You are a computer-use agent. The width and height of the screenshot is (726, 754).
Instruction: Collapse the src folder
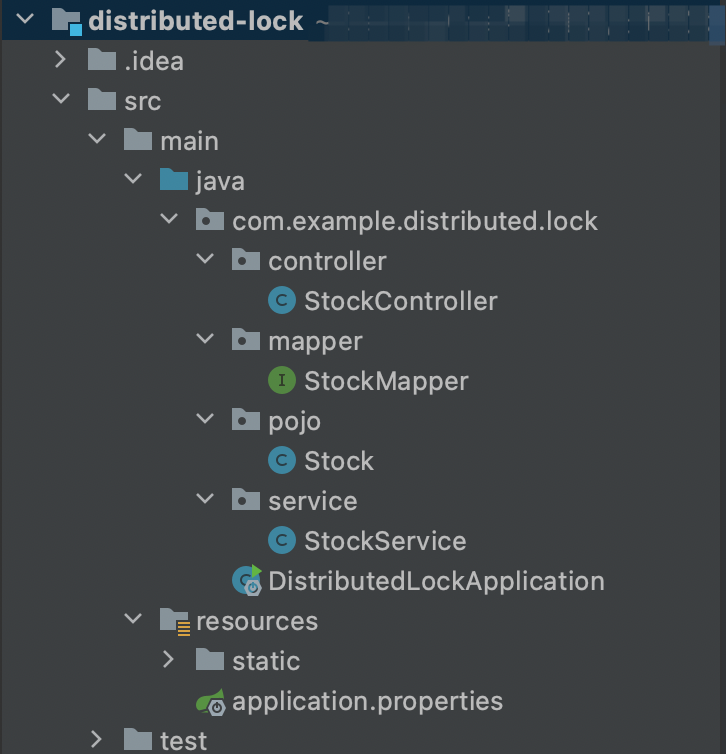pyautogui.click(x=61, y=99)
